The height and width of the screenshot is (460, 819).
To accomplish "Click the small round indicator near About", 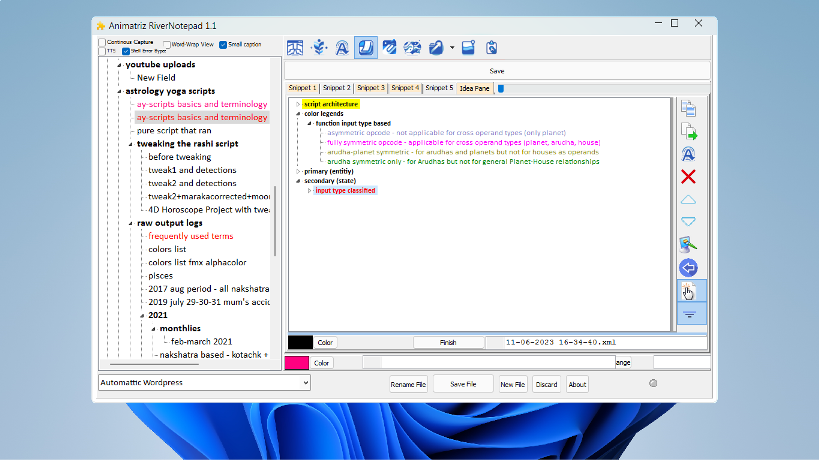I will [x=653, y=383].
